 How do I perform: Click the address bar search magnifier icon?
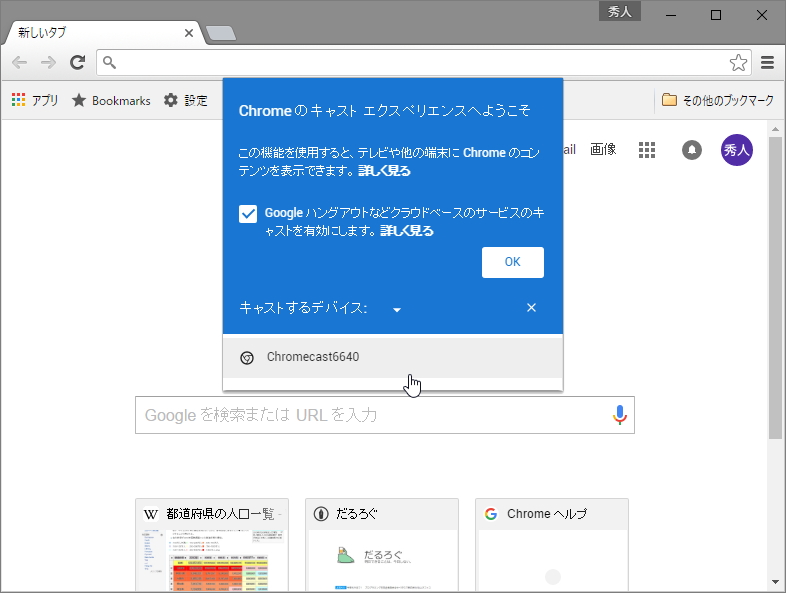[109, 63]
